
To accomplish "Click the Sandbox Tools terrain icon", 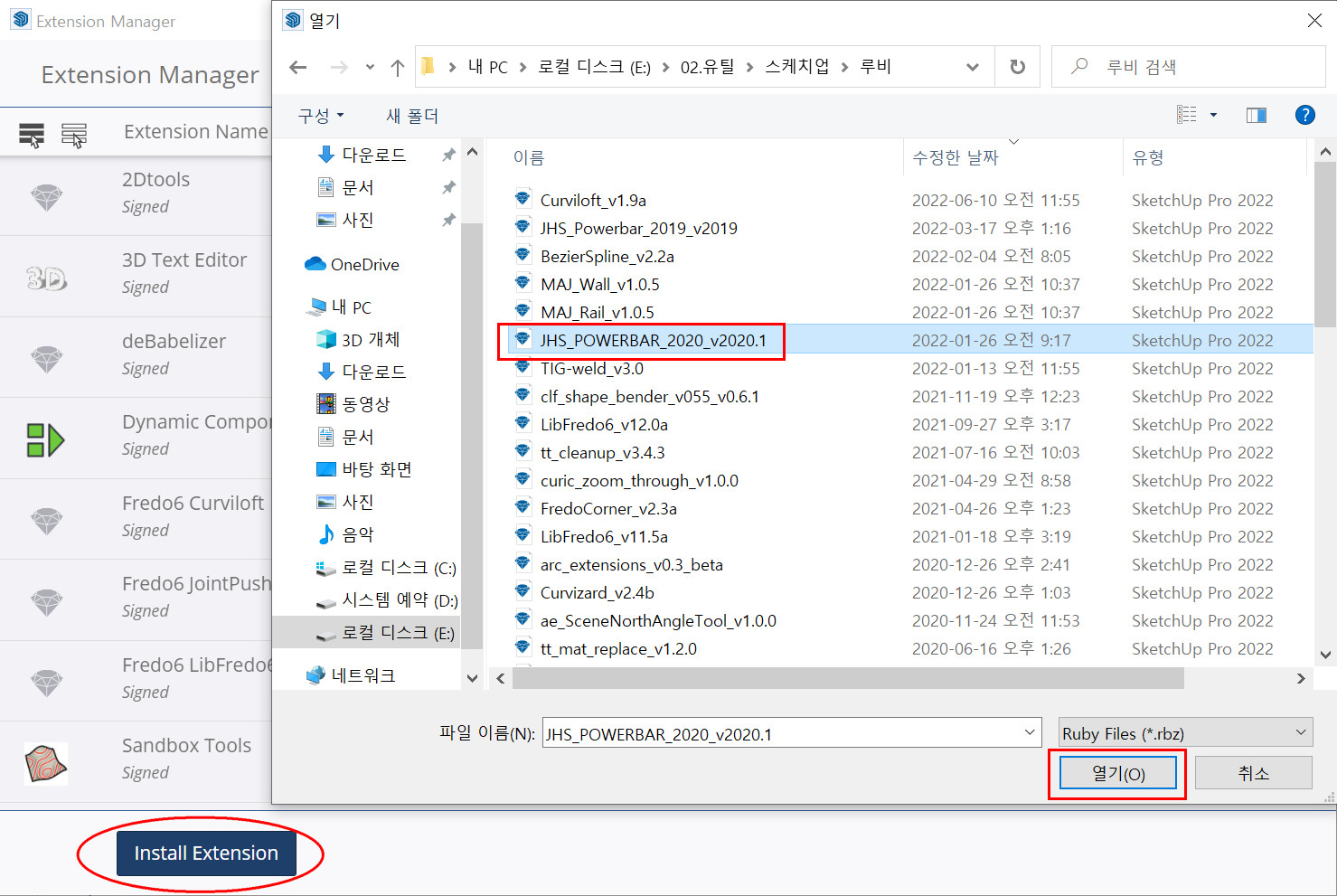I will click(46, 764).
